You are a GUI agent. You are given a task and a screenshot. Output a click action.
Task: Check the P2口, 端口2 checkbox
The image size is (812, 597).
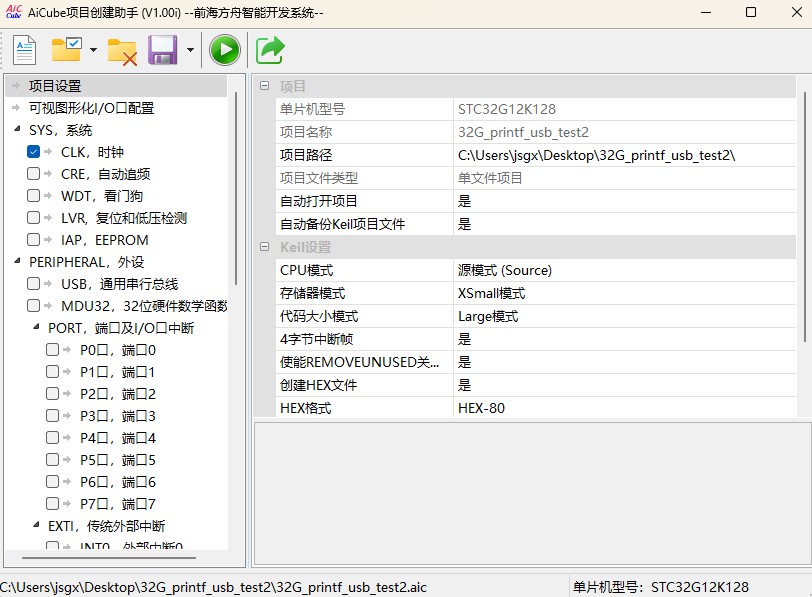click(52, 394)
